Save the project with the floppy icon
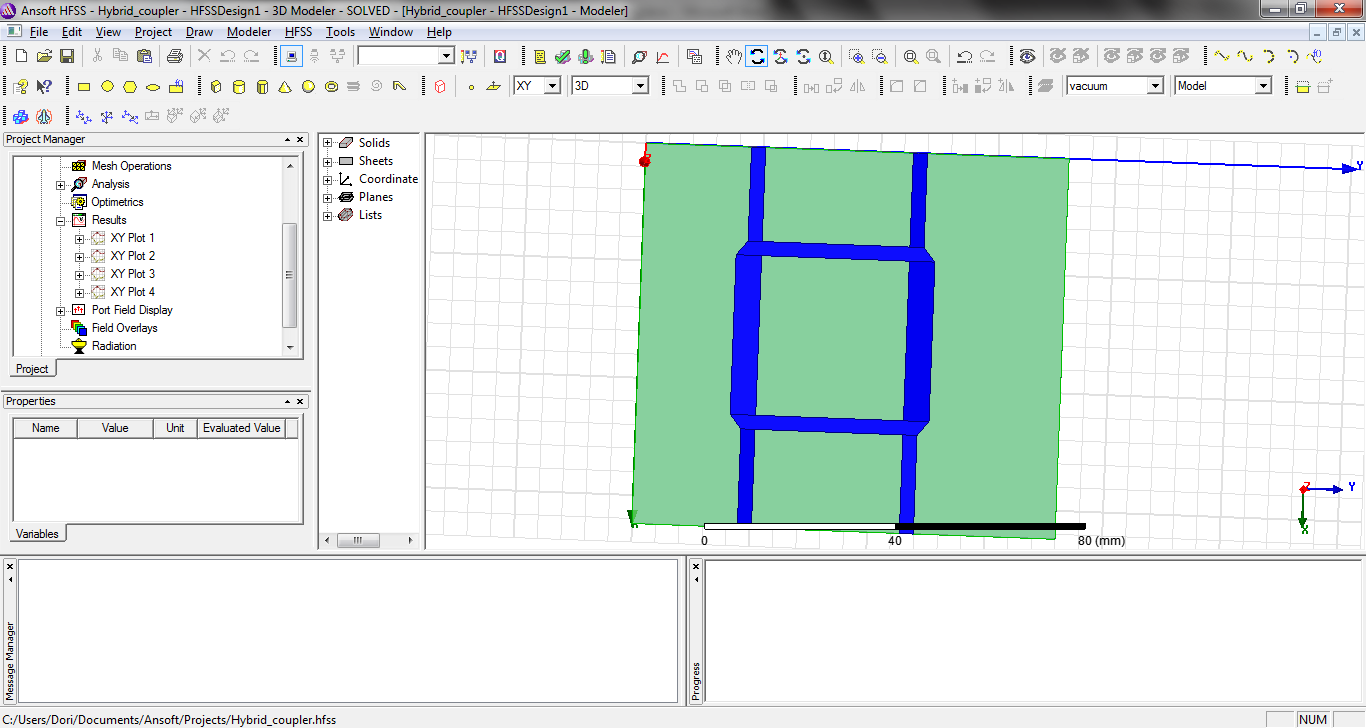 [x=67, y=56]
